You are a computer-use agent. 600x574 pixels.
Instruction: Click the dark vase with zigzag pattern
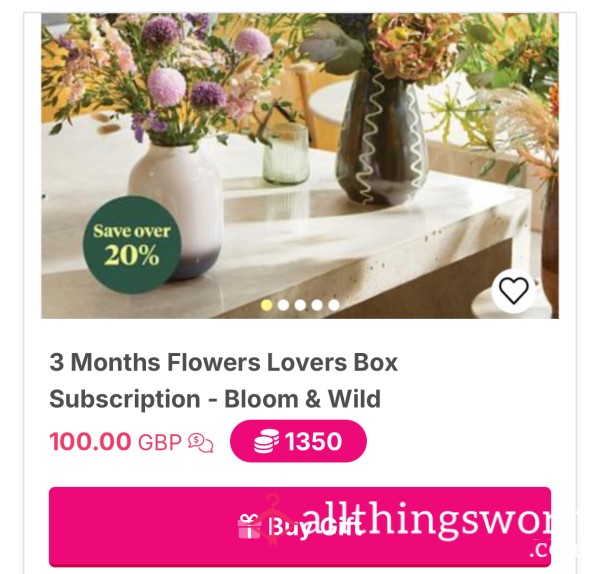point(380,137)
